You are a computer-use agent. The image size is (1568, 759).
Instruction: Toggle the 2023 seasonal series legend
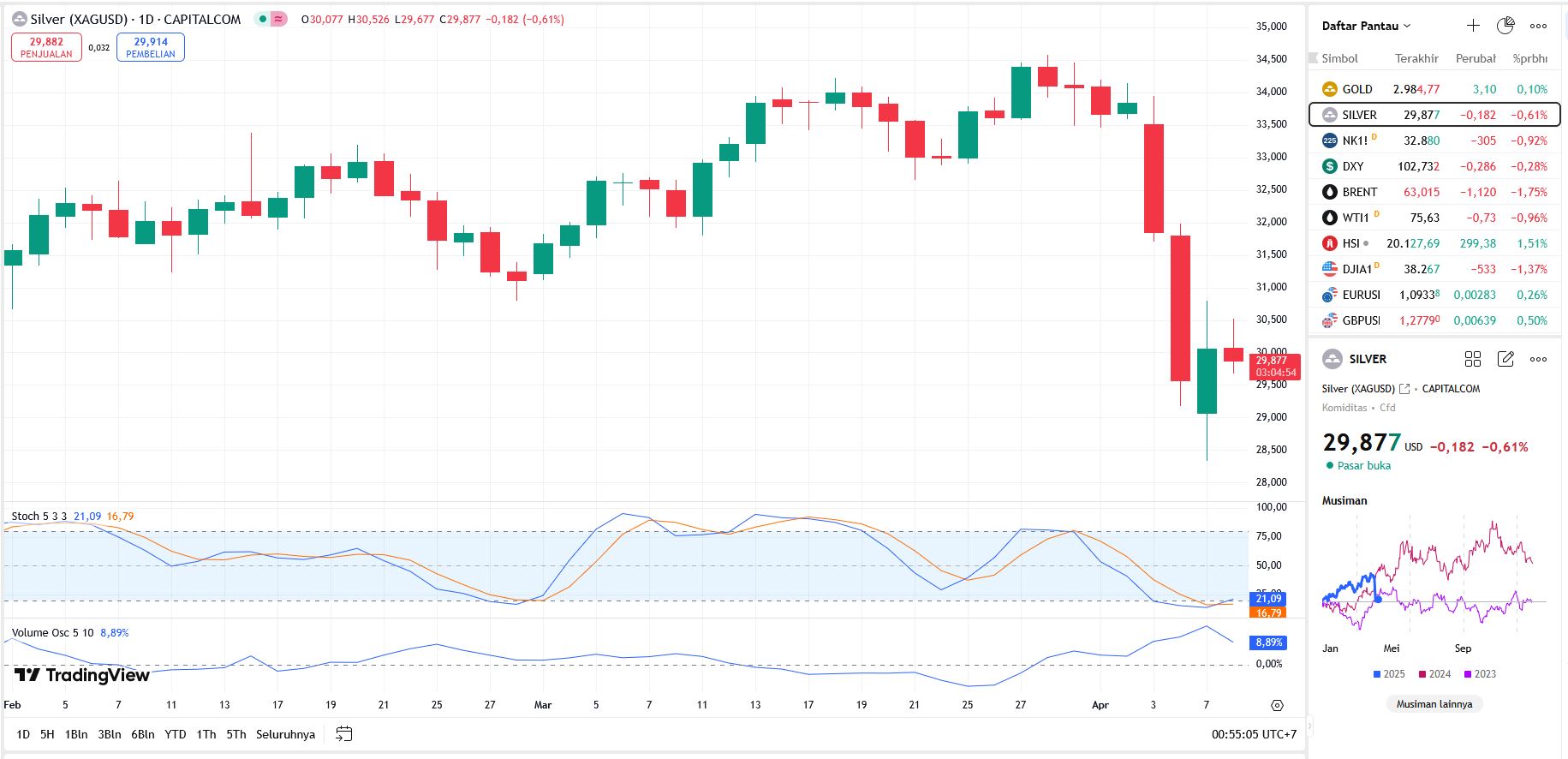tap(1479, 674)
